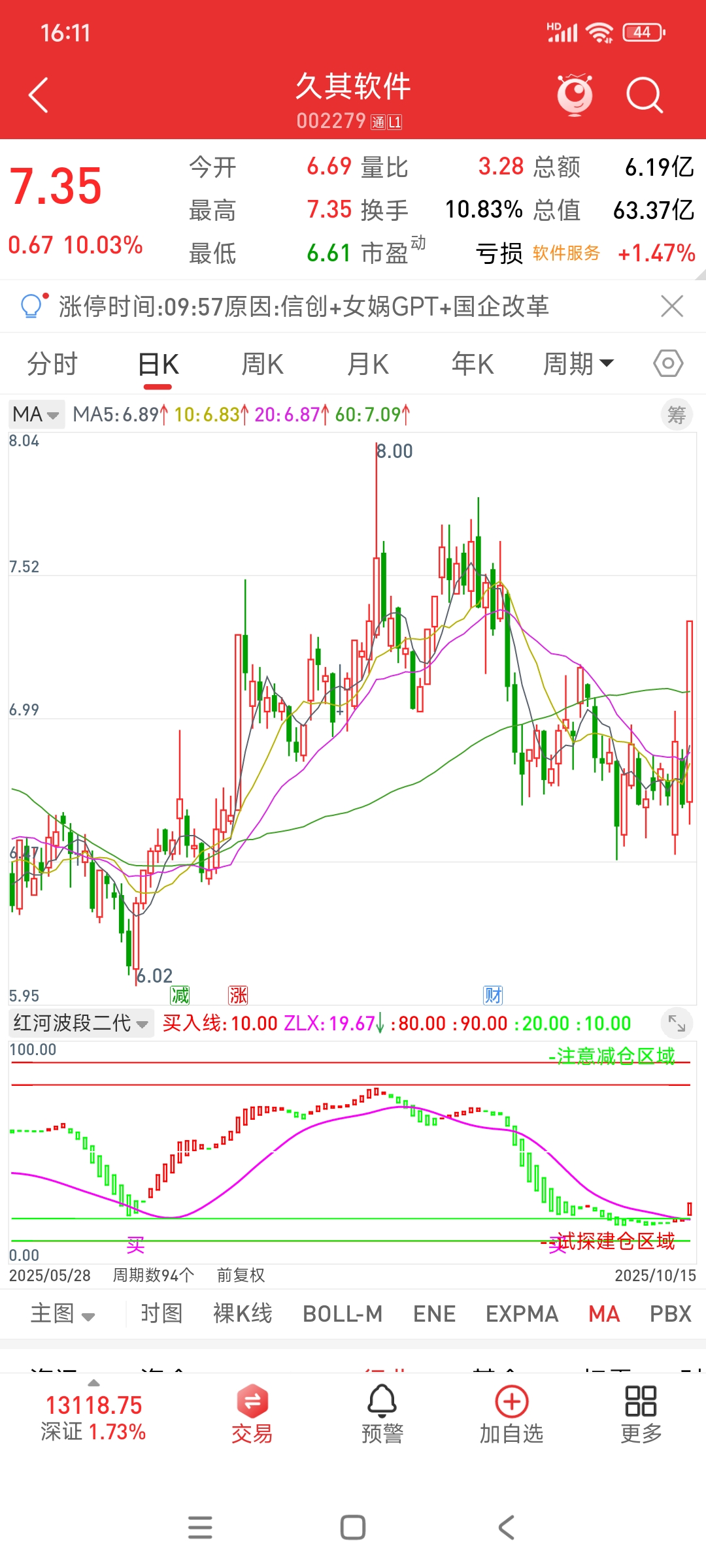Viewport: 706px width, 1568px height.
Task: Tap end date 2025/10/15
Action: tap(655, 1275)
